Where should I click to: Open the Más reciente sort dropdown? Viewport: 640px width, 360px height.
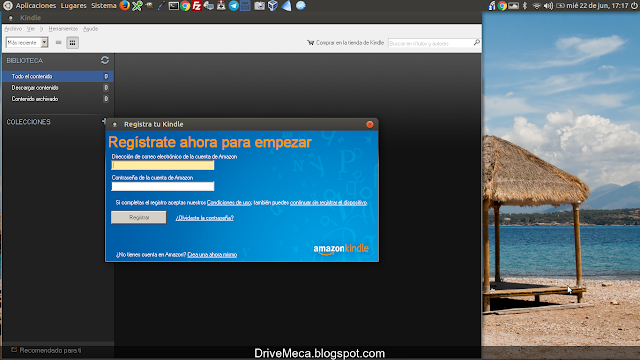pyautogui.click(x=27, y=42)
